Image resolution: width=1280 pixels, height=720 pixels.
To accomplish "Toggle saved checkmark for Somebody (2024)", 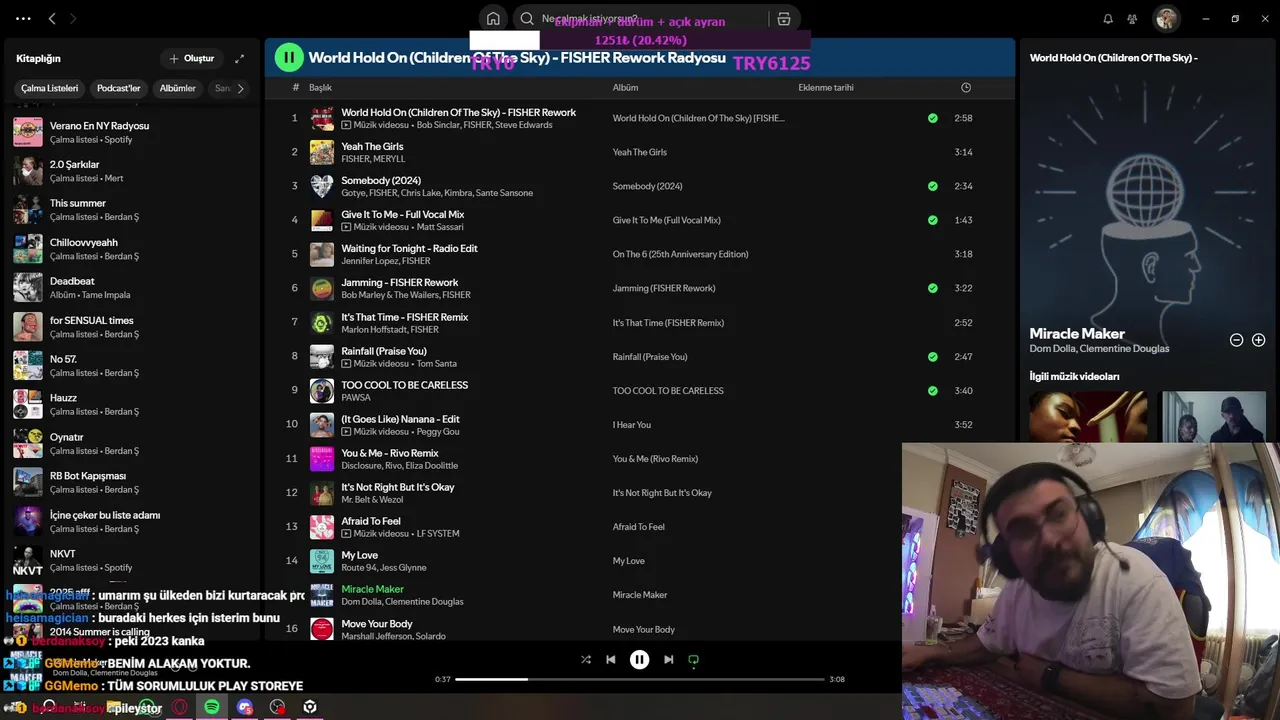I will [933, 186].
